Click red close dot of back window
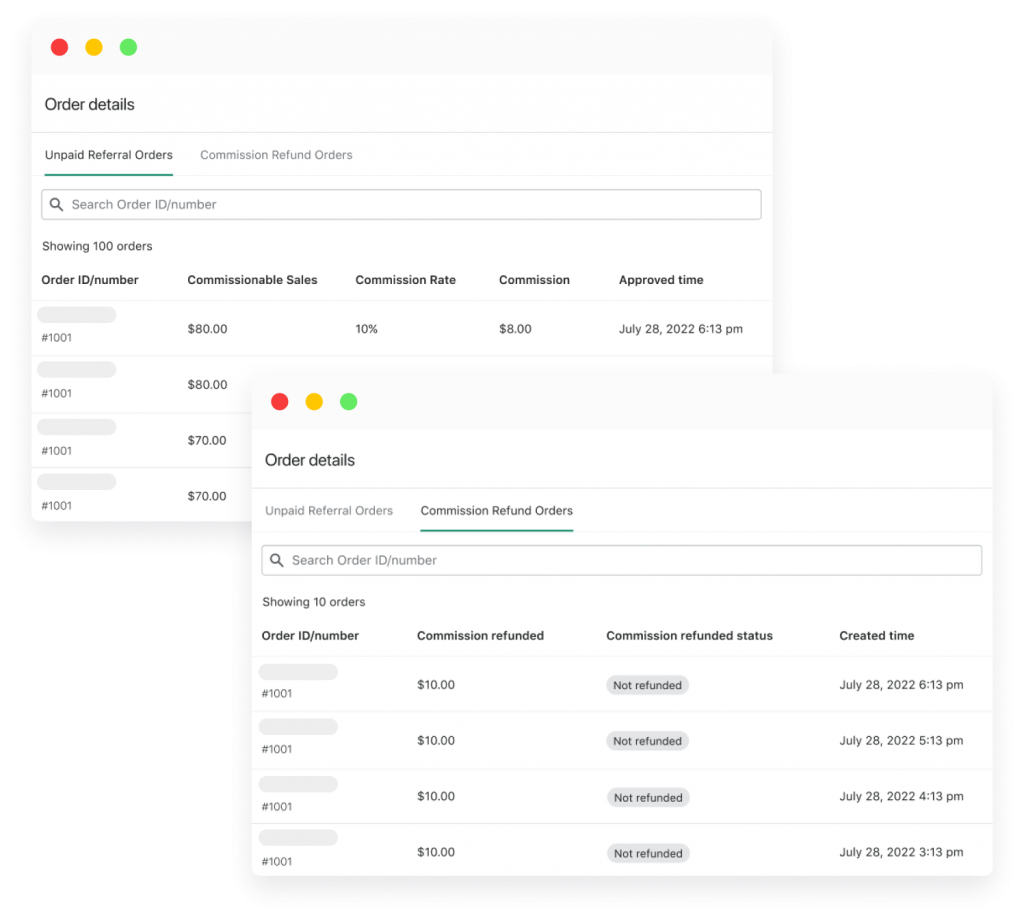 point(59,47)
